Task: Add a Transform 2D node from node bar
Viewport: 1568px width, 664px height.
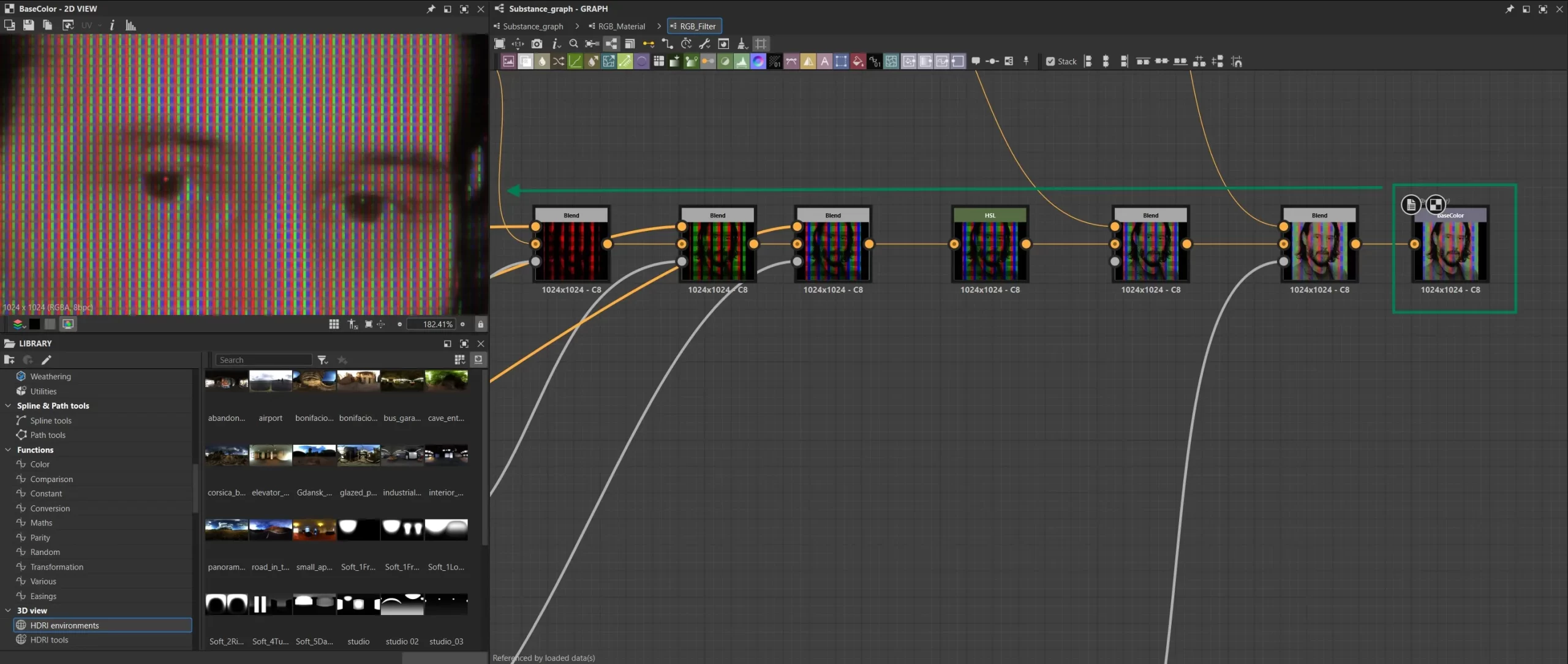Action: click(841, 61)
